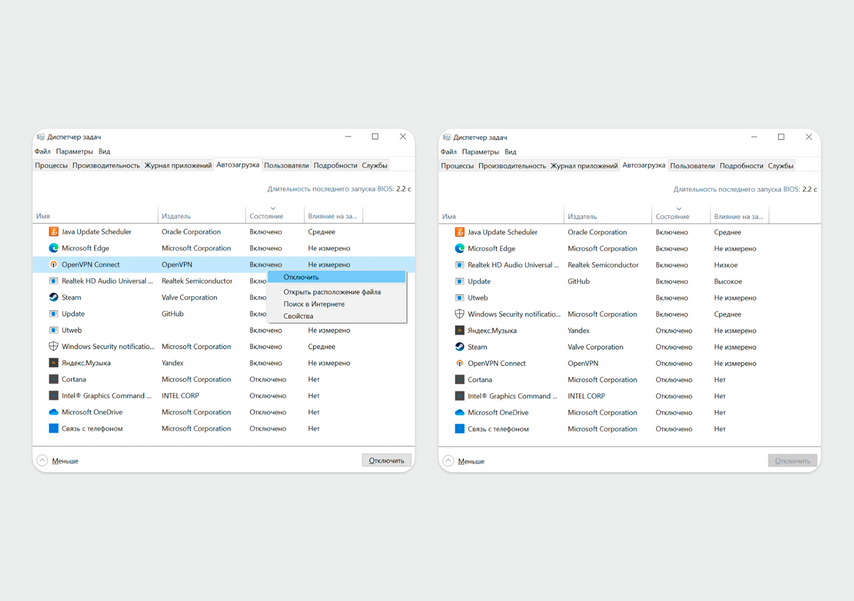
Task: Click Yandex publisher cell in right window
Action: click(x=578, y=330)
